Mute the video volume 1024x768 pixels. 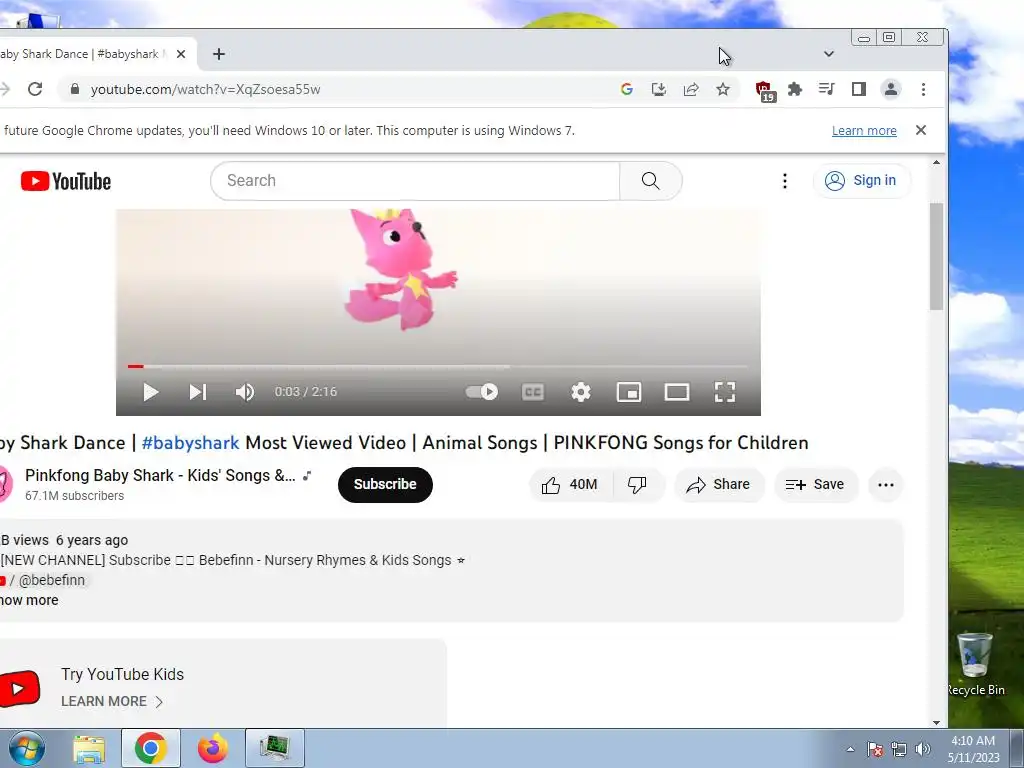pyautogui.click(x=245, y=392)
